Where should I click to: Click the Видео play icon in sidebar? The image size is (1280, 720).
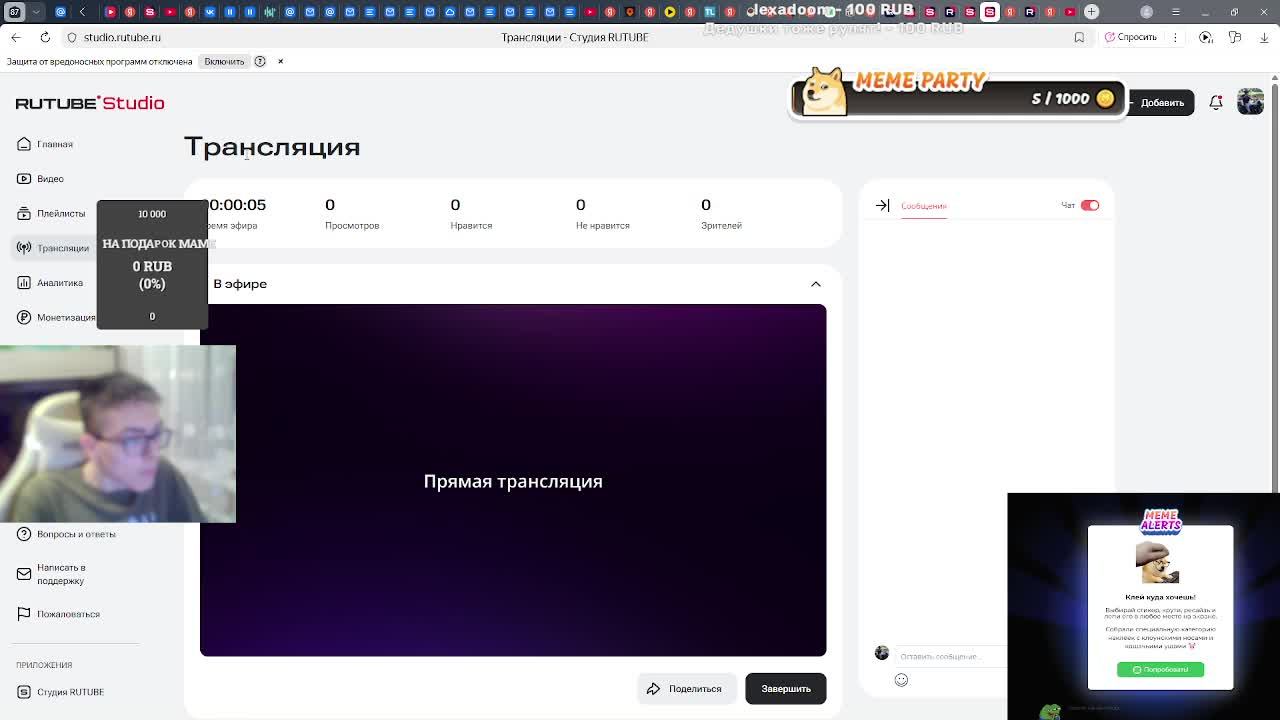pos(24,178)
